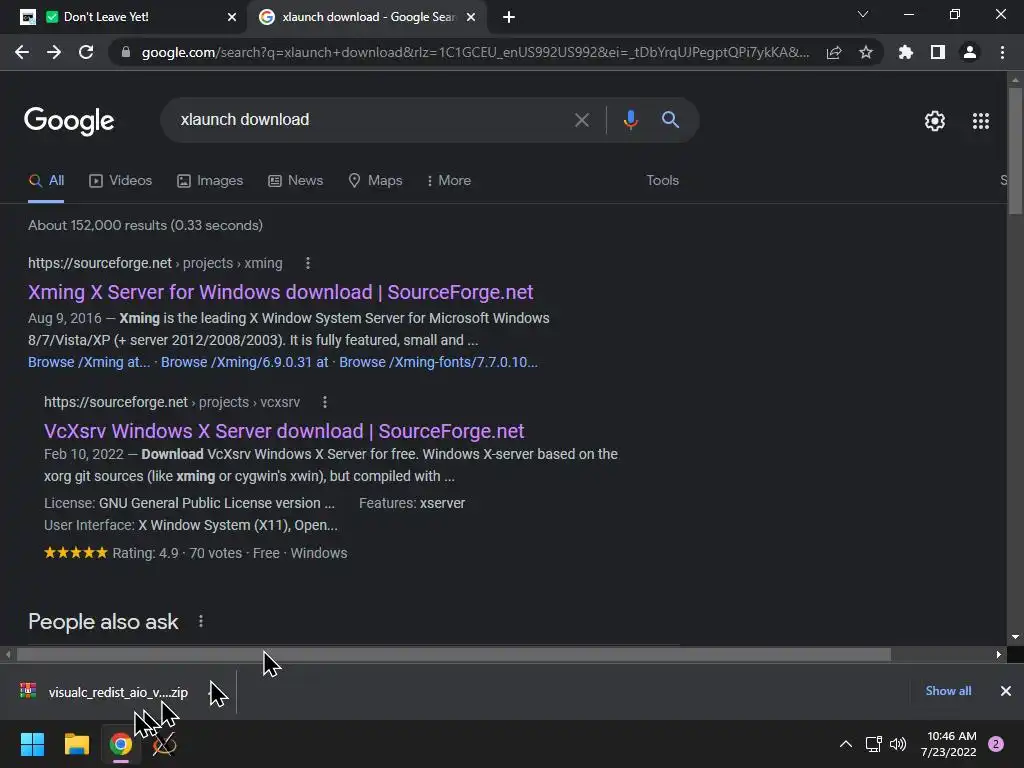Image resolution: width=1024 pixels, height=768 pixels.
Task: Open the People also ask options menu
Action: click(x=200, y=622)
